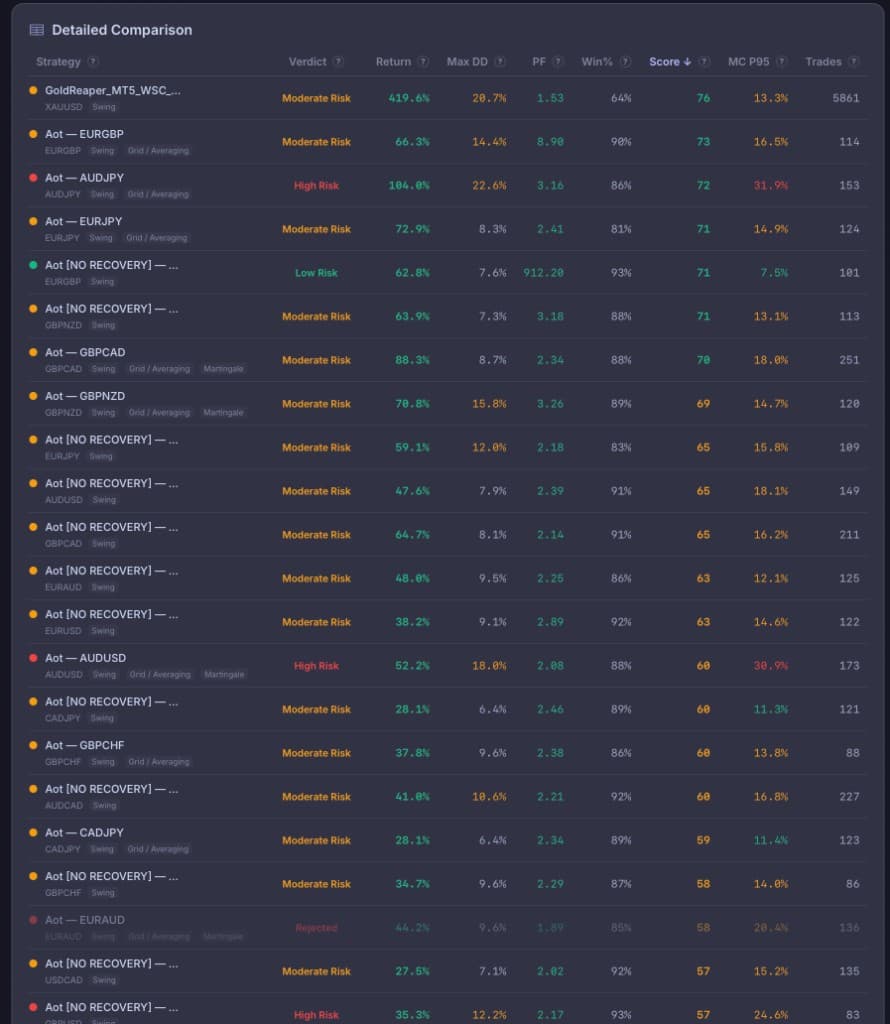Click the help icon next to MC P95 header
The width and height of the screenshot is (890, 1024).
[782, 61]
